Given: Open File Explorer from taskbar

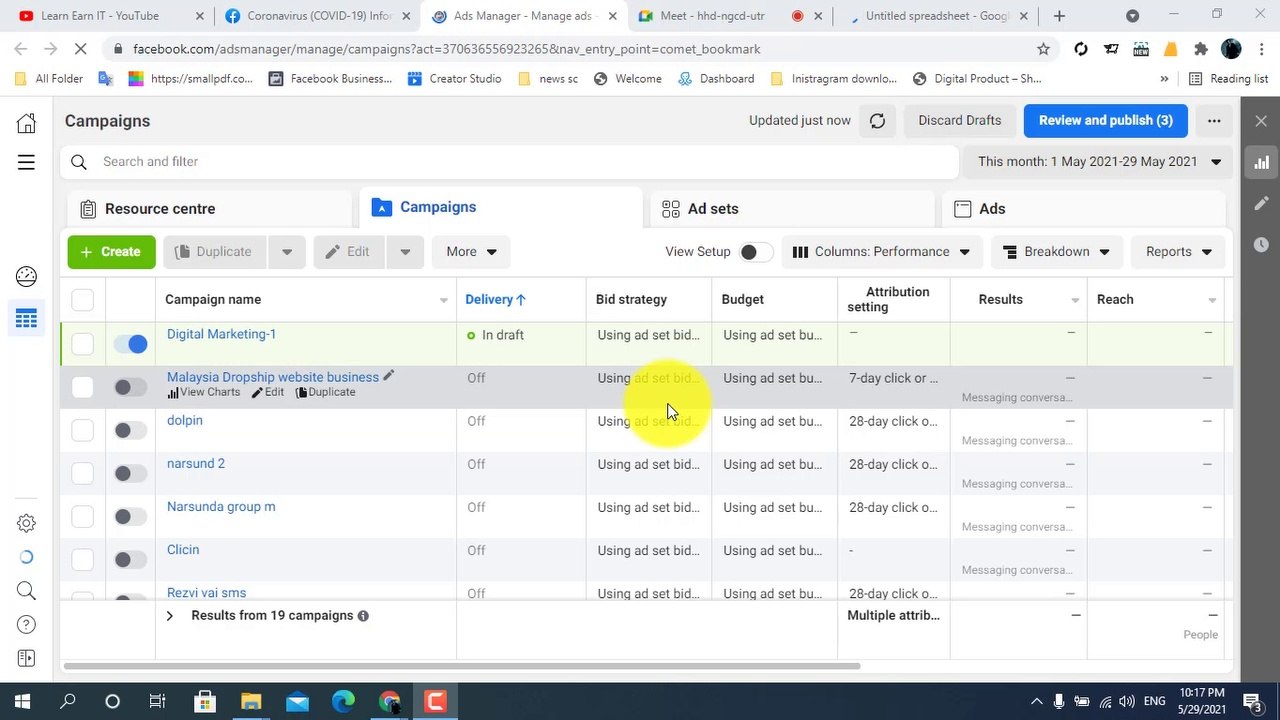Looking at the screenshot, I should click(251, 702).
